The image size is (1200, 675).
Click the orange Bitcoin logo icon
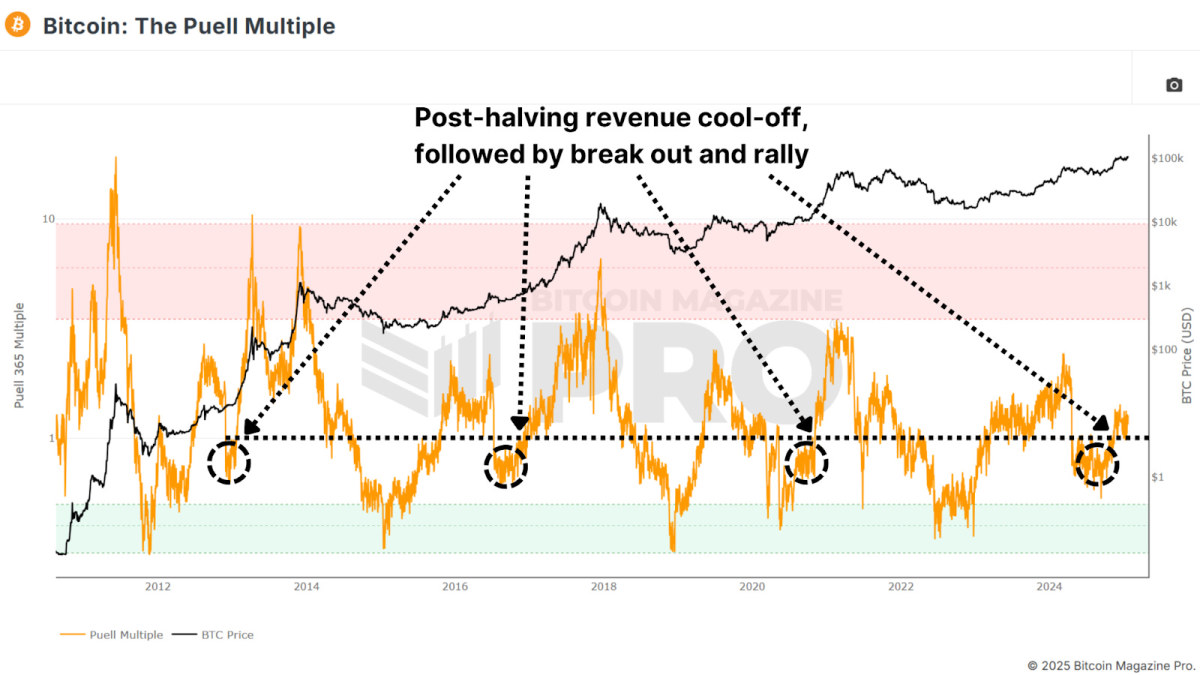(18, 25)
